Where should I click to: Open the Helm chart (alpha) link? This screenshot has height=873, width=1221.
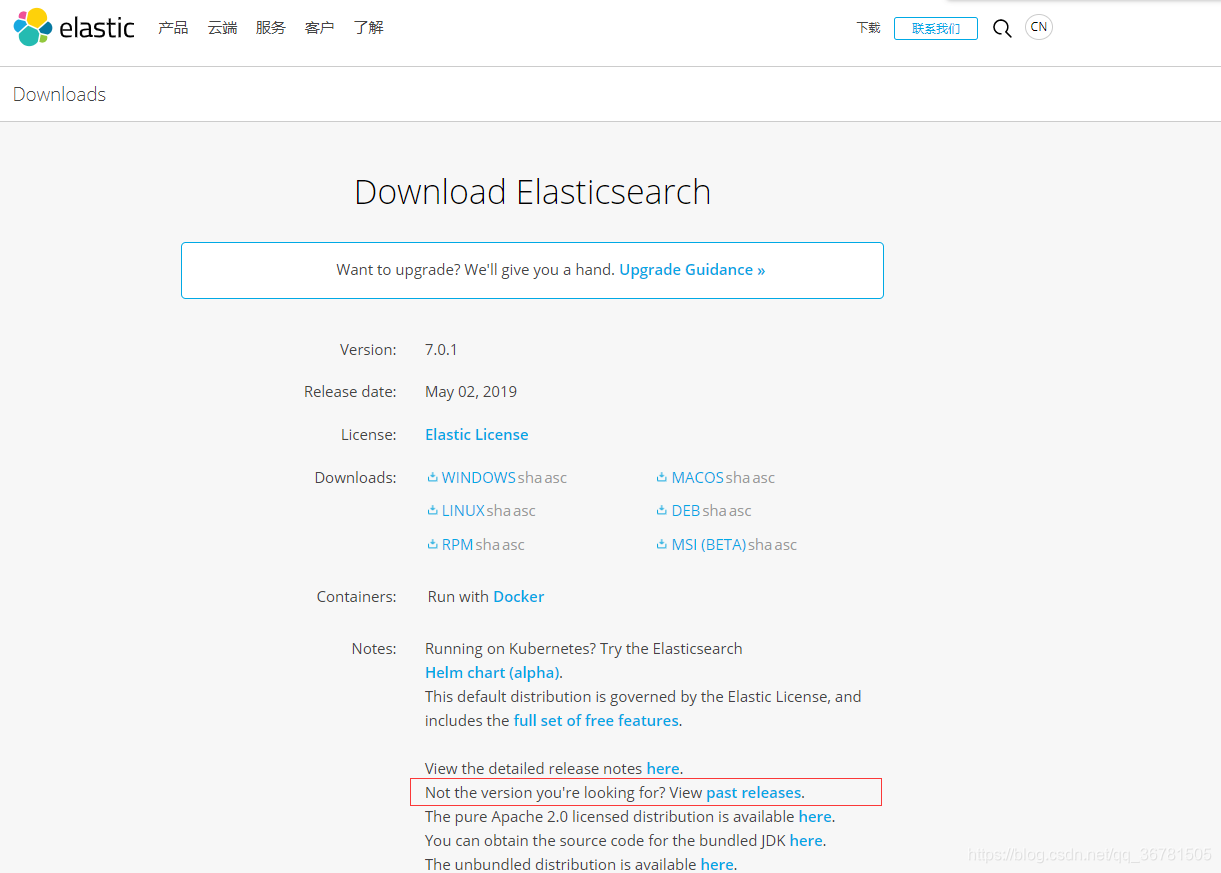point(492,673)
